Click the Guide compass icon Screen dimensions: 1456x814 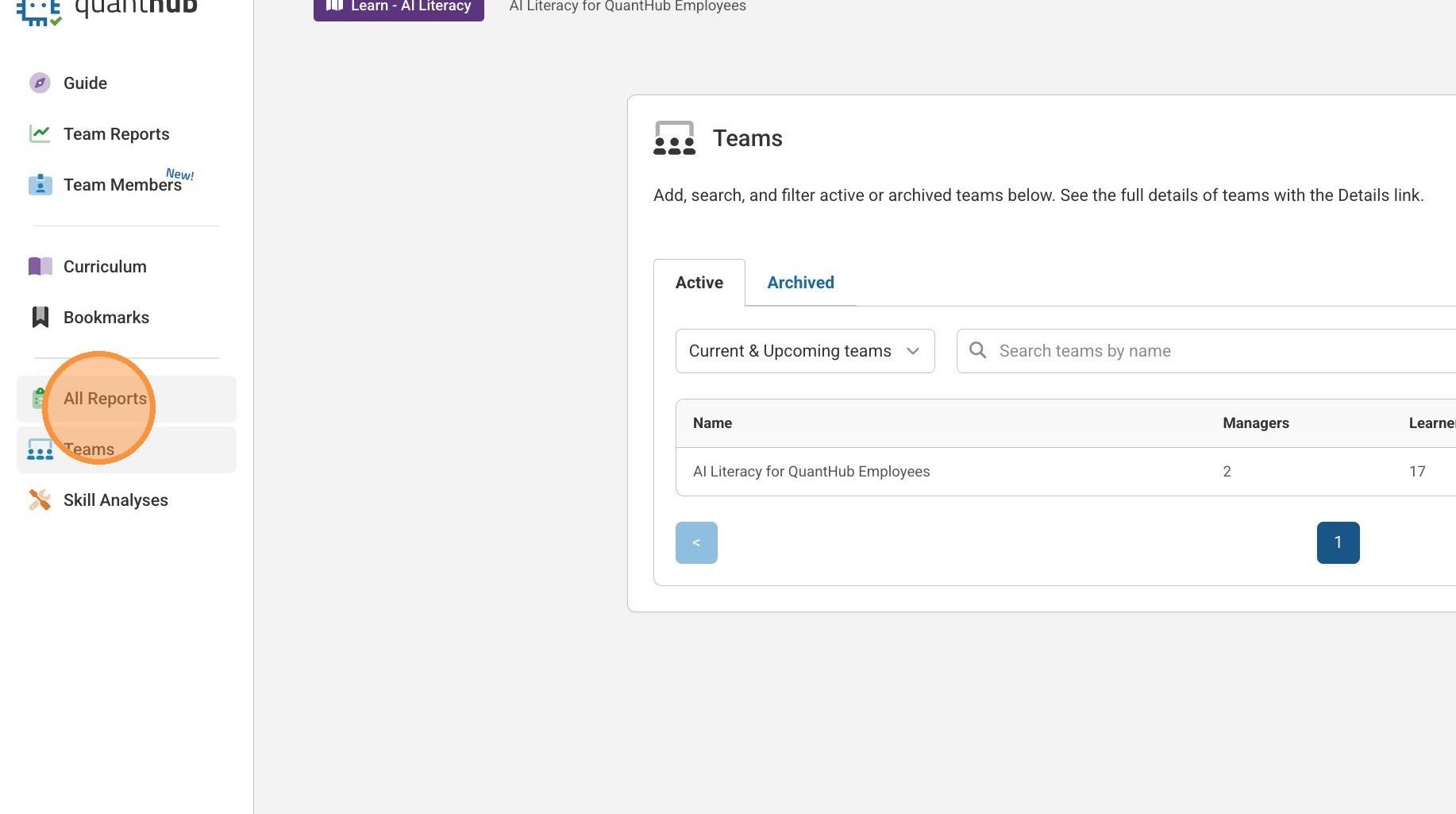40,83
